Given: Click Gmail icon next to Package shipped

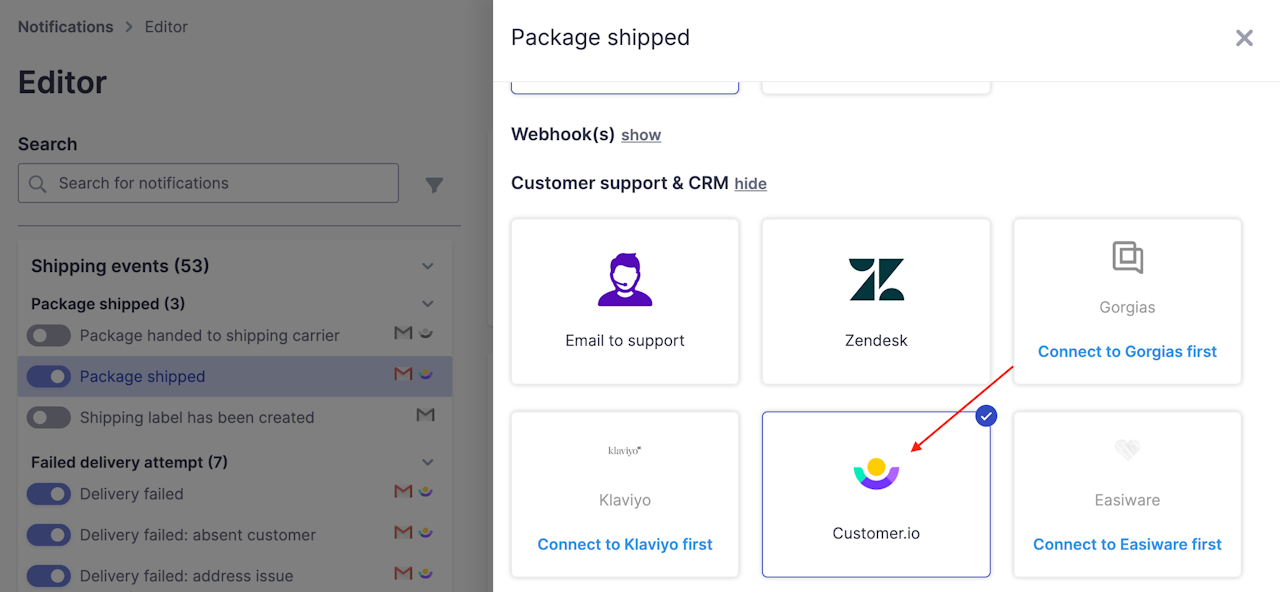Looking at the screenshot, I should [403, 375].
